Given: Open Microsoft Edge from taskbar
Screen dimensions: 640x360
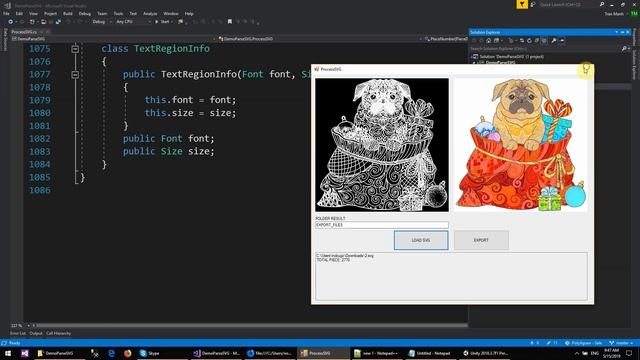Looking at the screenshot, I should (x=111, y=353).
